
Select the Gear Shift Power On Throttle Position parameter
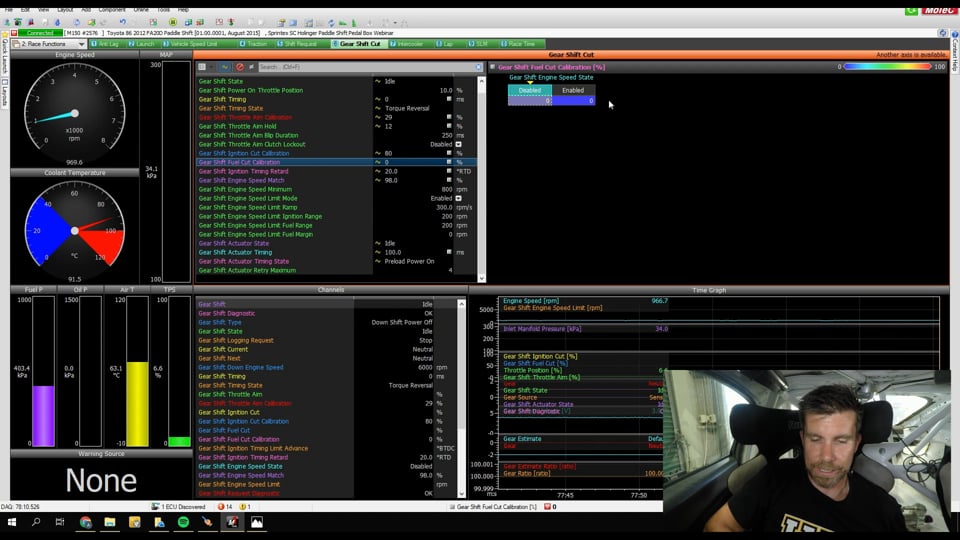pos(250,90)
